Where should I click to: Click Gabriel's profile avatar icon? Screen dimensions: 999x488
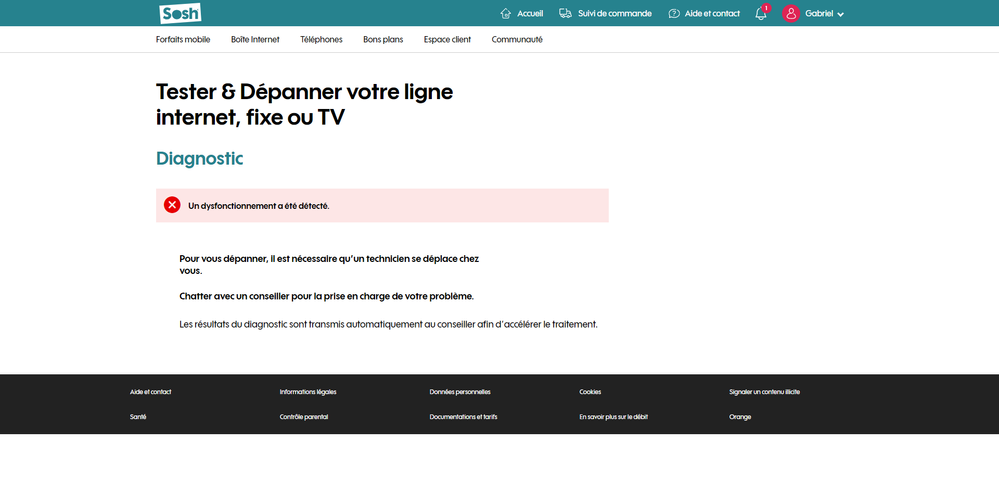click(x=791, y=13)
